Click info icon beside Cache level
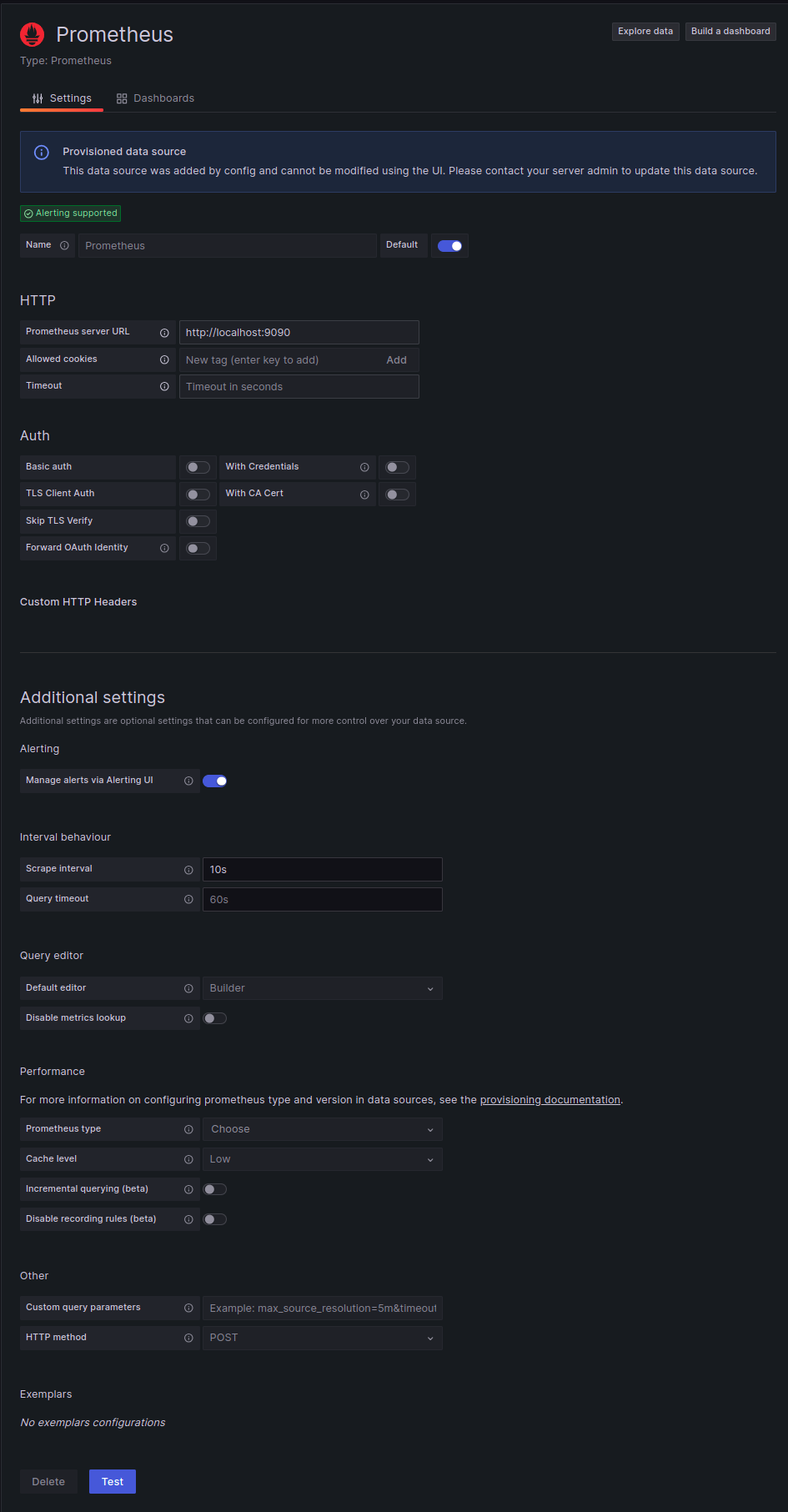Screen dimensions: 788x1512 click(188, 1159)
